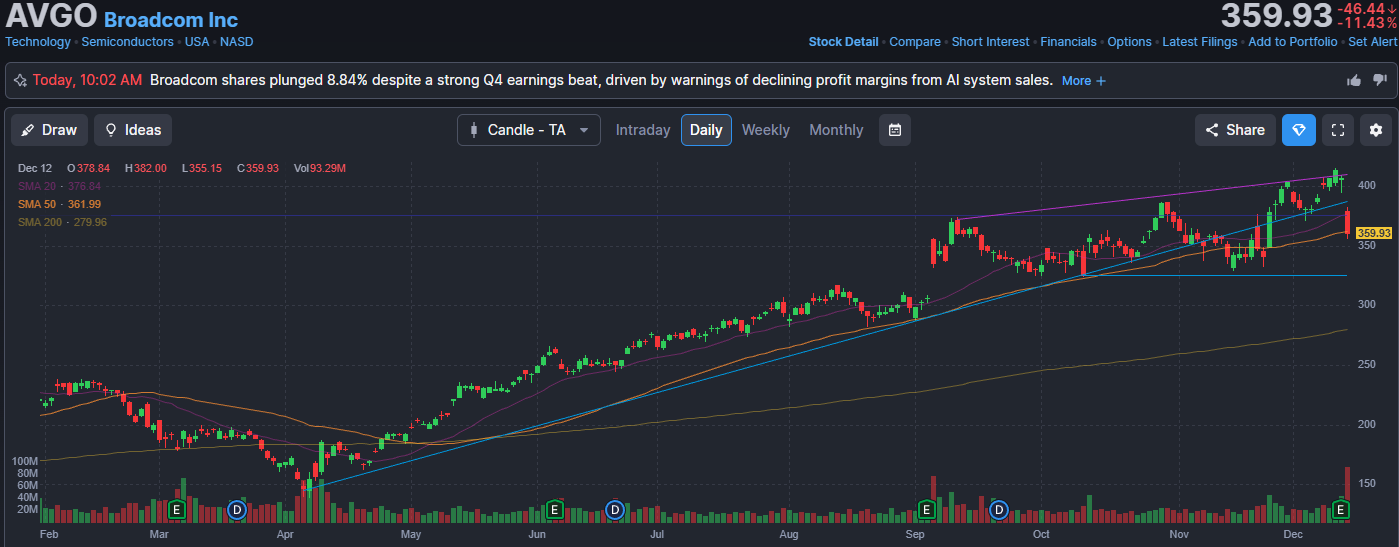Screen dimensions: 1399x547
Task: Open chart settings gear
Action: click(x=1376, y=130)
